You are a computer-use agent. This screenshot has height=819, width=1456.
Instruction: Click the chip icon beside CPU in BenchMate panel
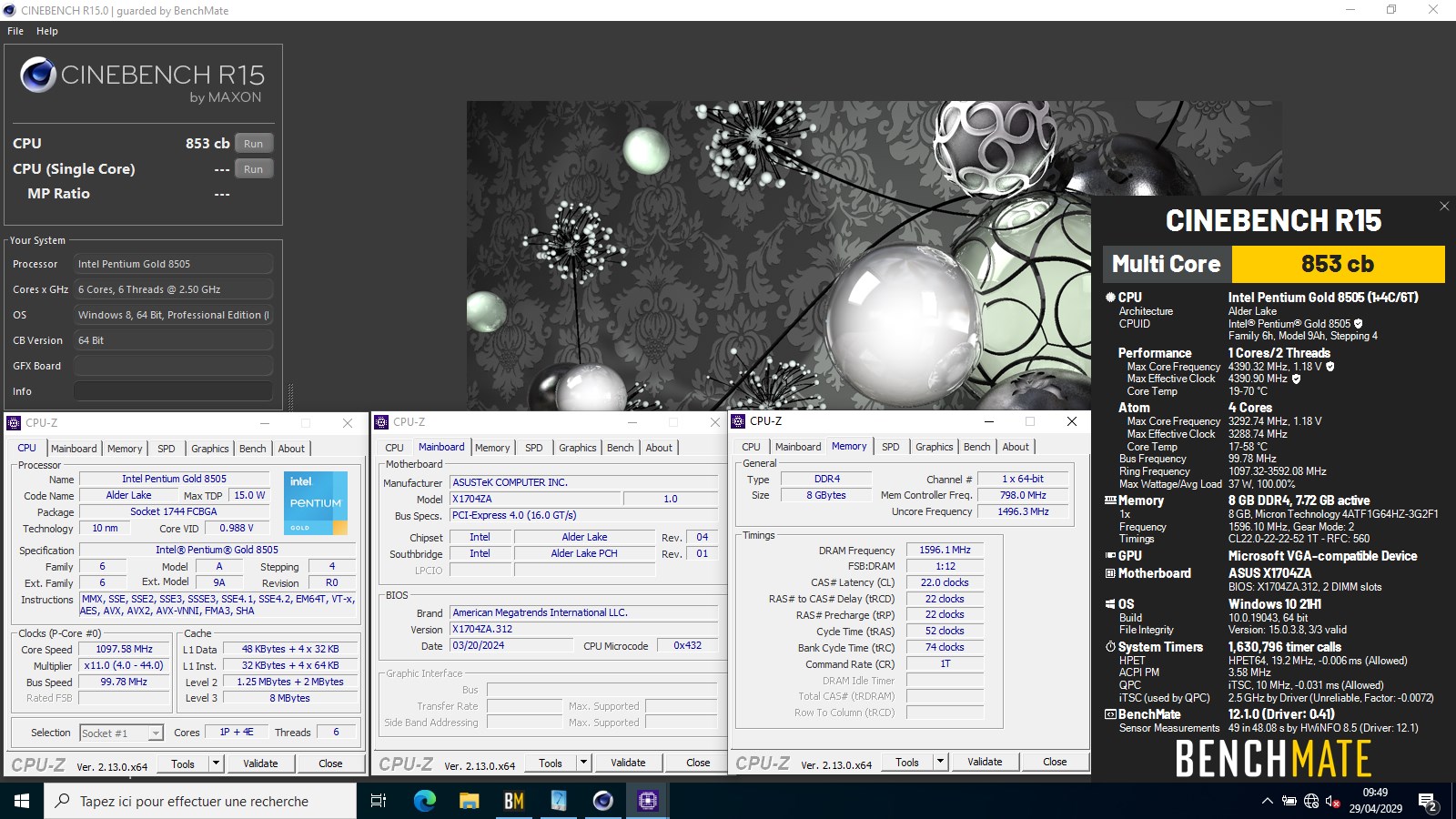[1110, 298]
